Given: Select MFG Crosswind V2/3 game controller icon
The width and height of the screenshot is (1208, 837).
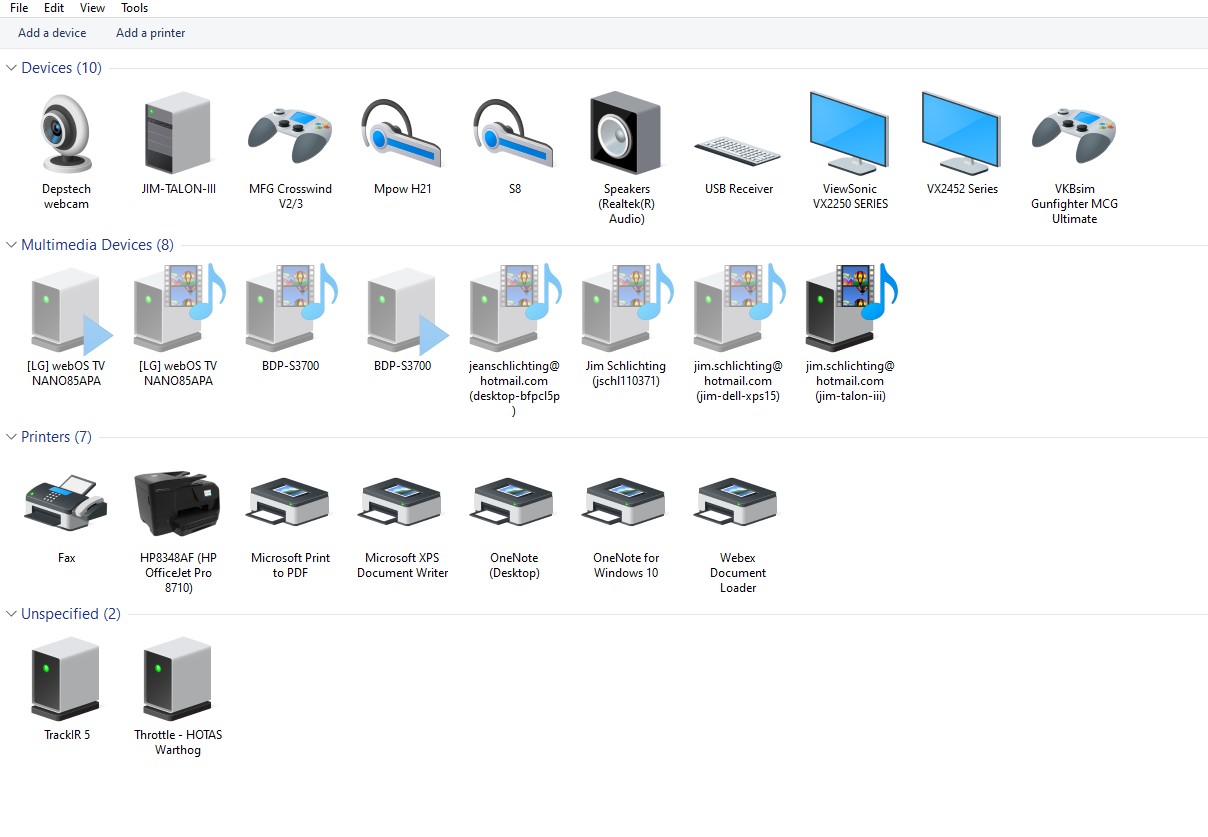Looking at the screenshot, I should coord(290,135).
